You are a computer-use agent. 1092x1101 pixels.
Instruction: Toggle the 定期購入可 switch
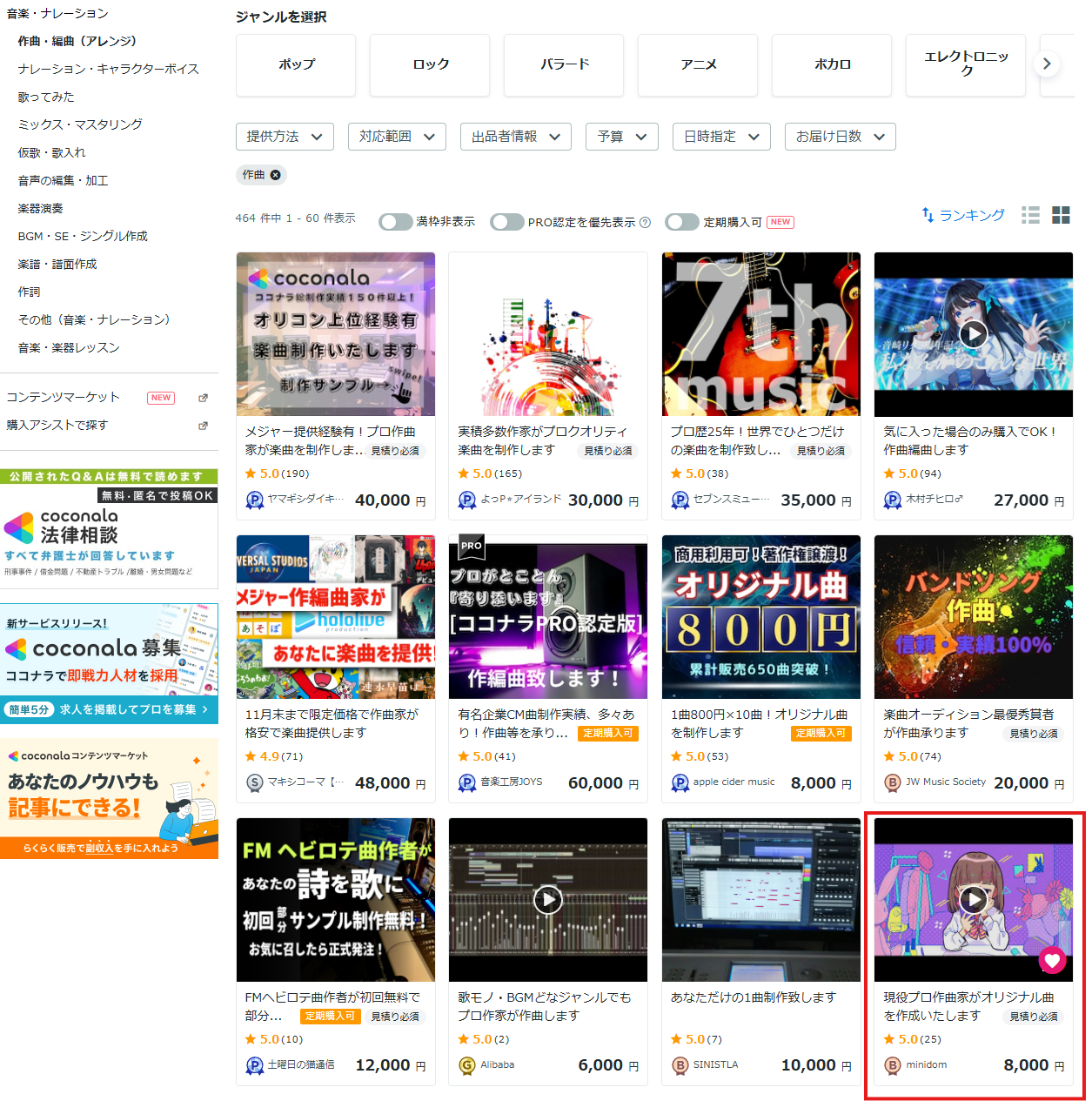(682, 222)
